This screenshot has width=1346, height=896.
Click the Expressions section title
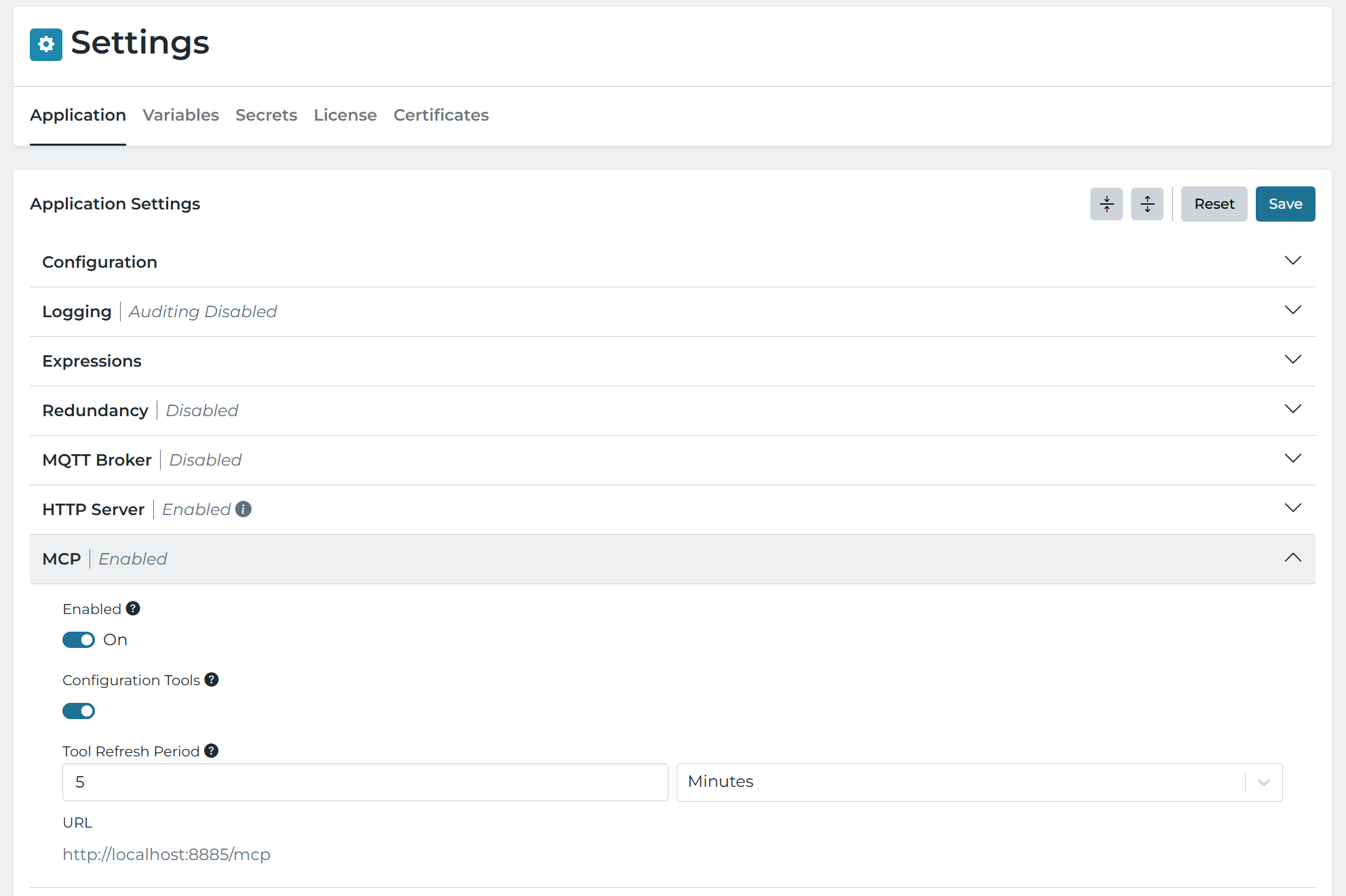coord(92,361)
